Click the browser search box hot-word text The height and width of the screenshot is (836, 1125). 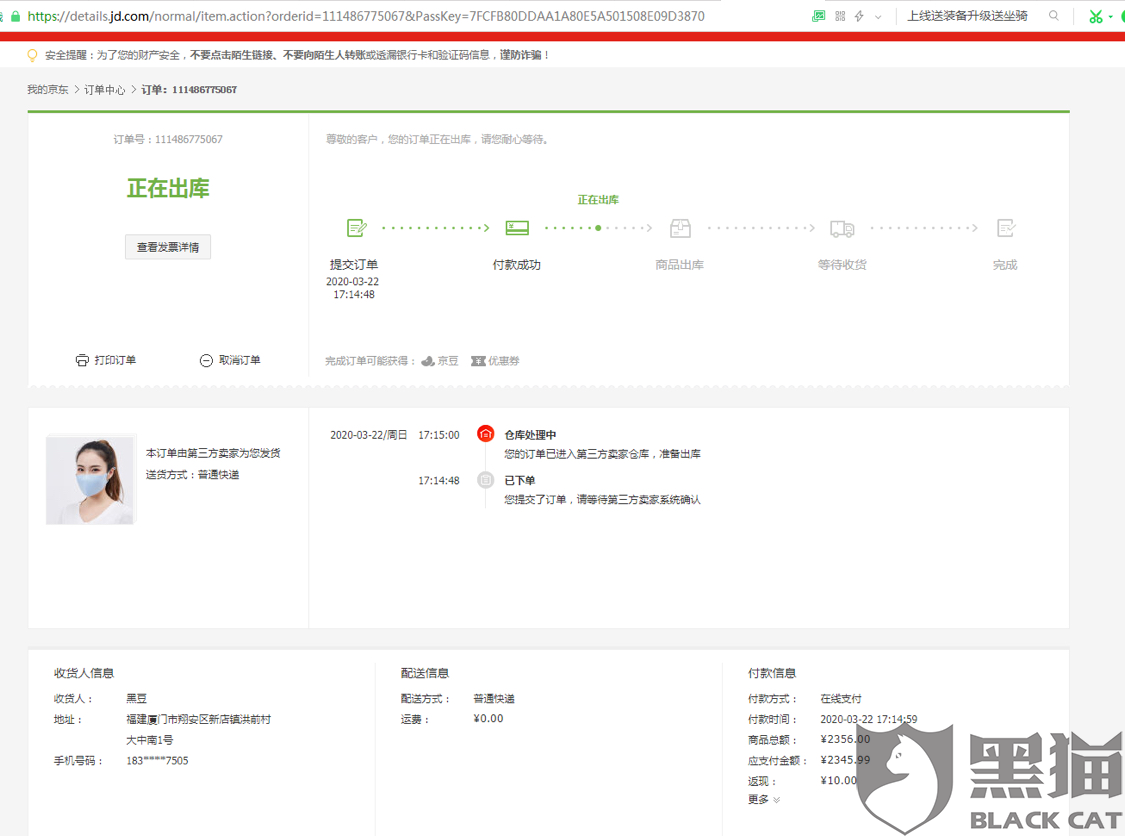(967, 16)
